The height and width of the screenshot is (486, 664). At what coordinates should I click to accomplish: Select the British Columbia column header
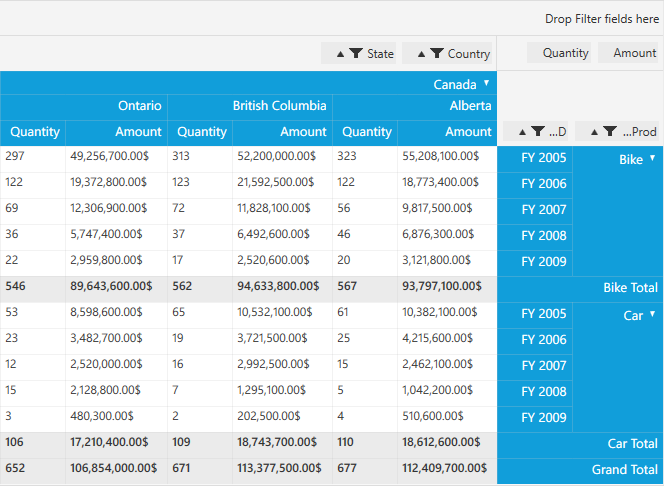[x=250, y=105]
